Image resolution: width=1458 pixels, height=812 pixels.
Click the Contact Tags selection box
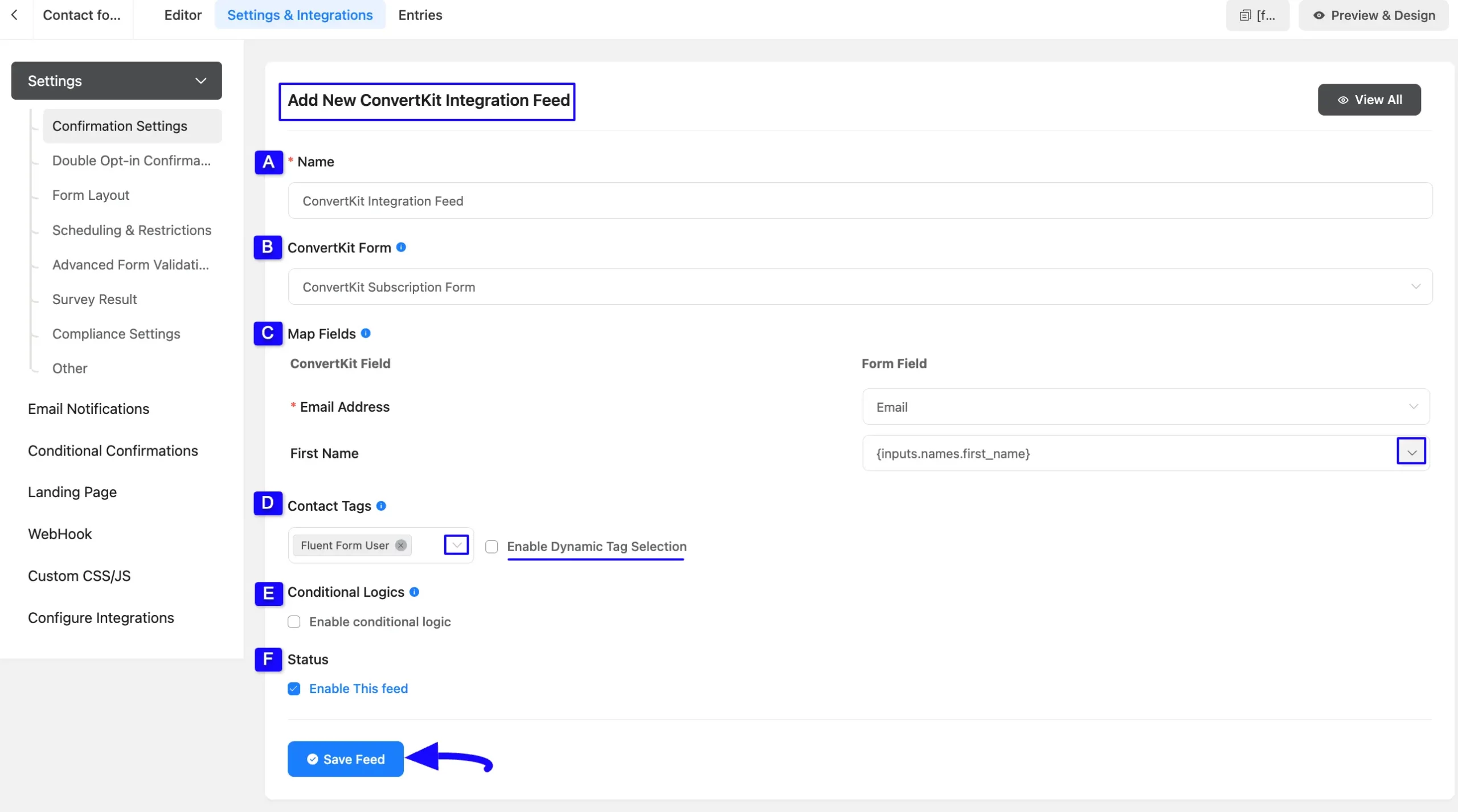point(380,545)
